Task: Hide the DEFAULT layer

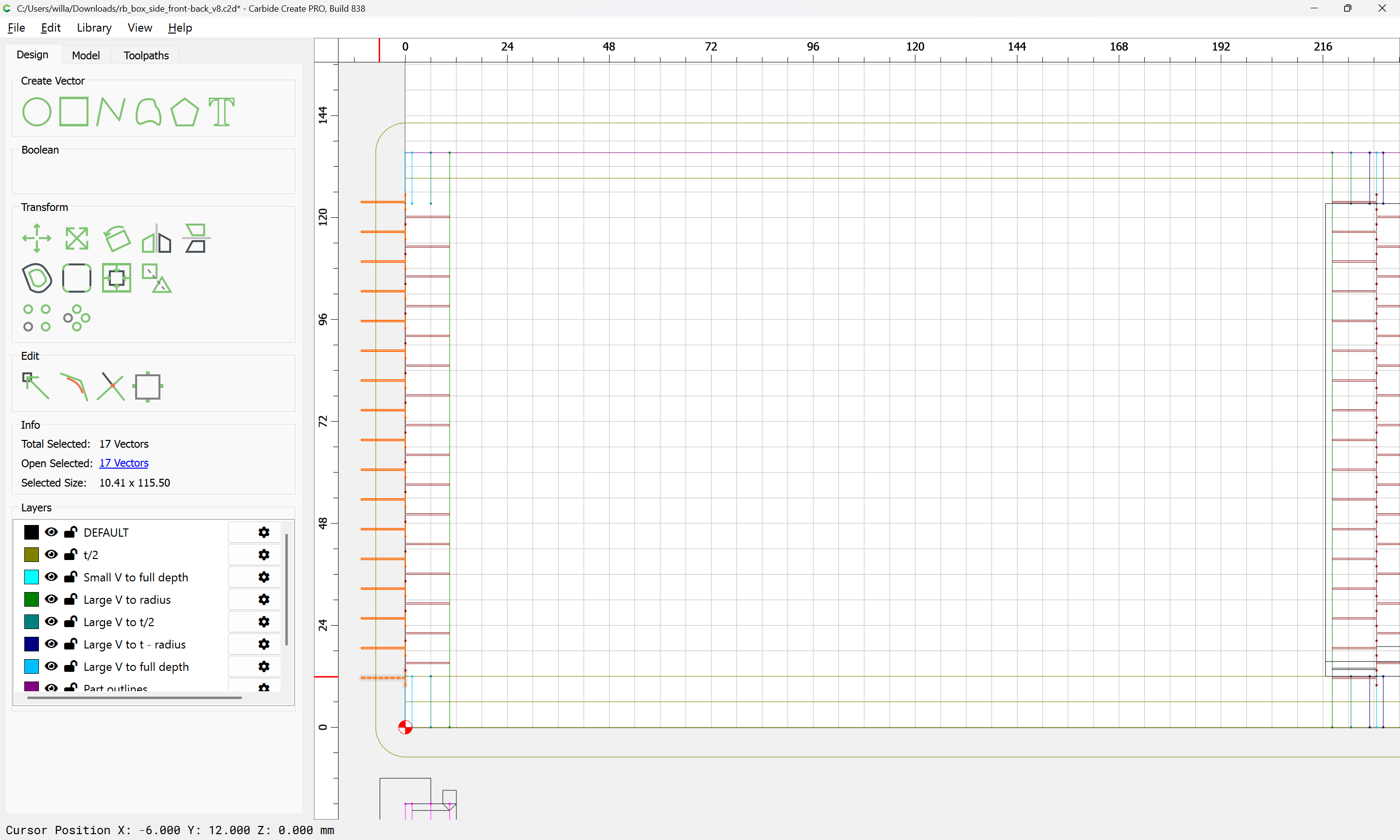Action: [51, 532]
